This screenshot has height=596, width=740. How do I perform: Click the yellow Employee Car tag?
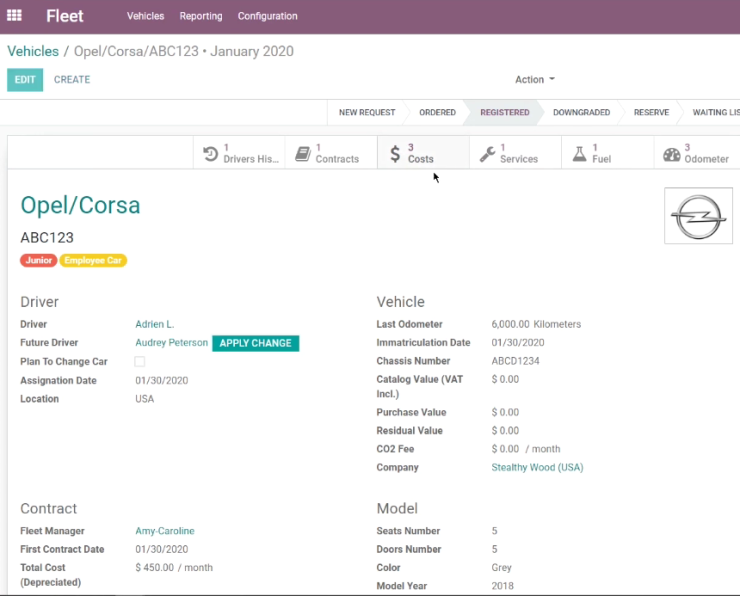(93, 260)
